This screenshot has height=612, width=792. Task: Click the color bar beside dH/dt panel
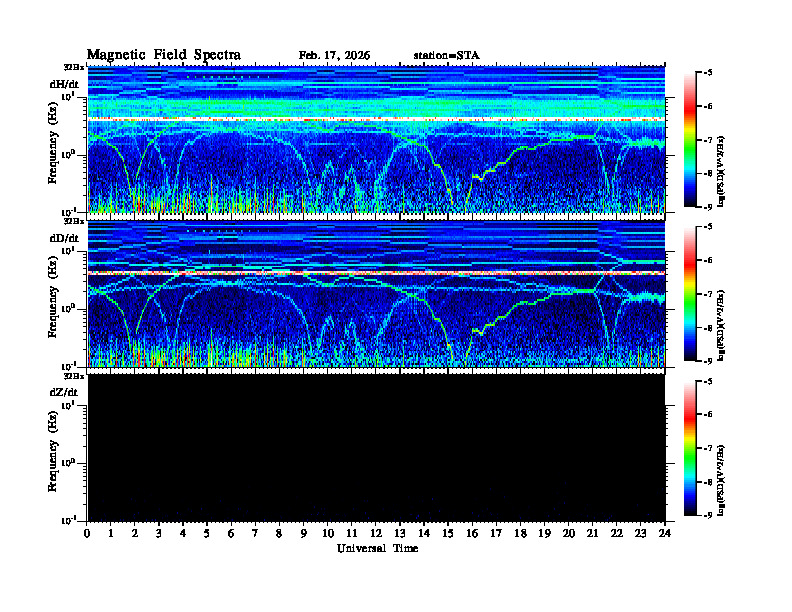click(x=690, y=140)
